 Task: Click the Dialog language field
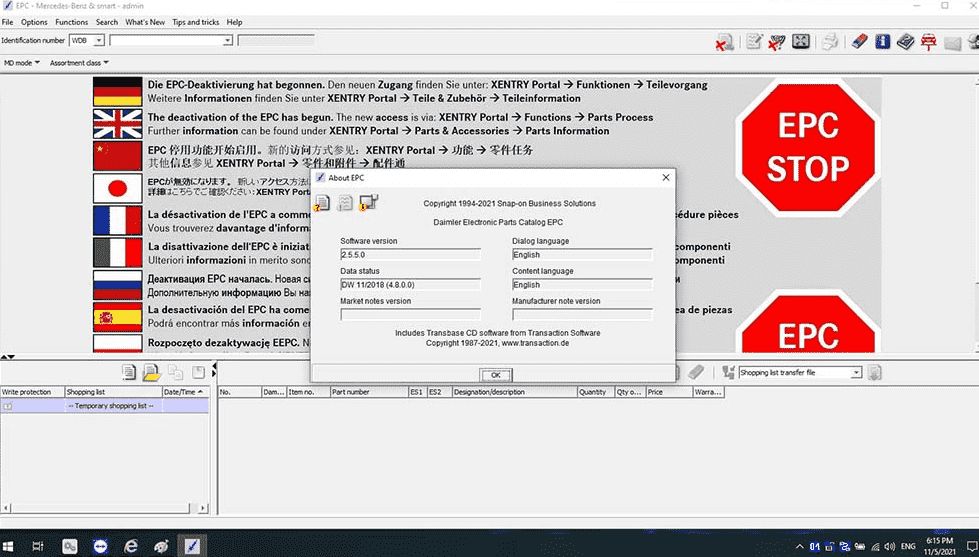582,254
